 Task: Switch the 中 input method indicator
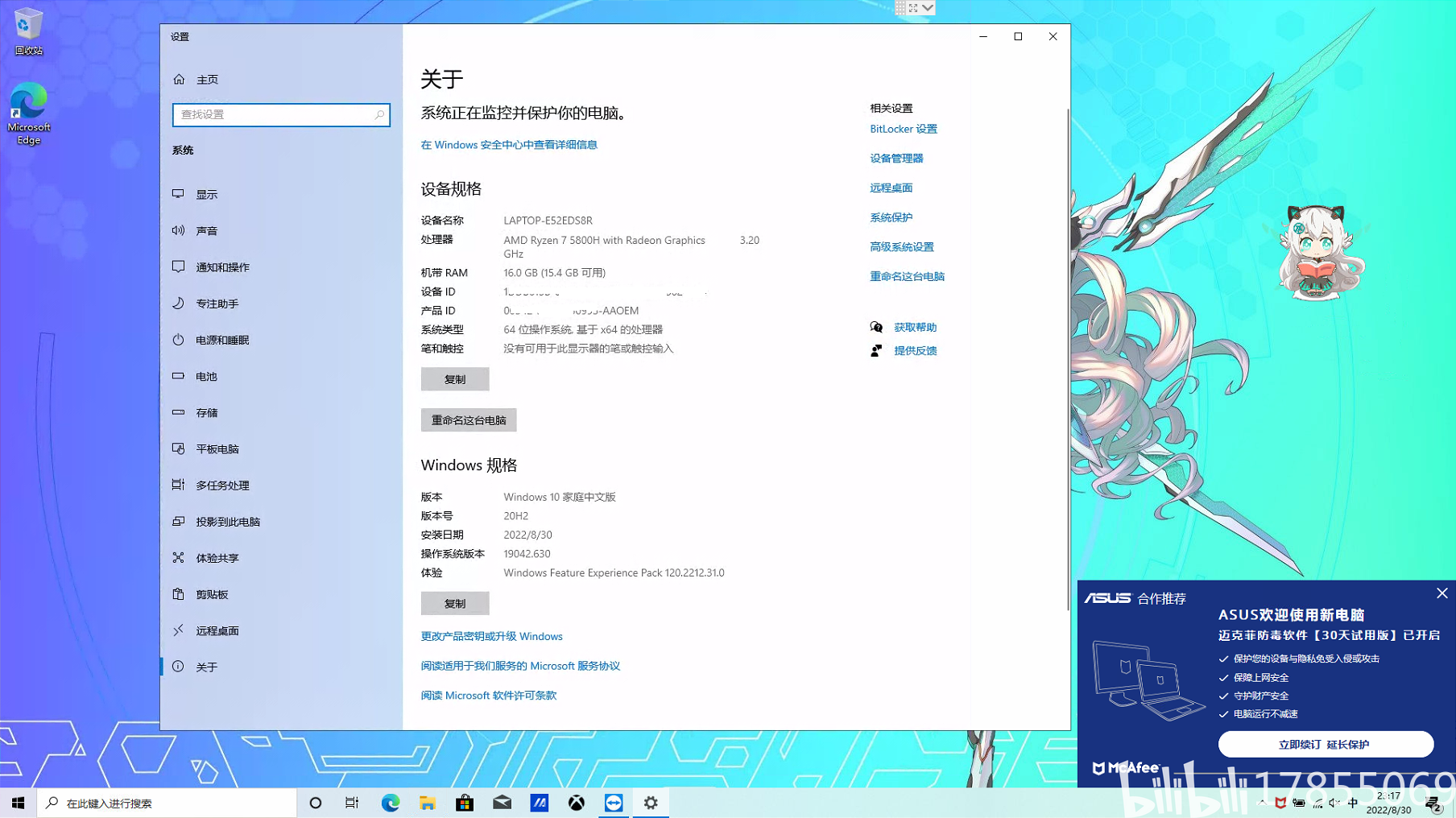click(x=1353, y=803)
